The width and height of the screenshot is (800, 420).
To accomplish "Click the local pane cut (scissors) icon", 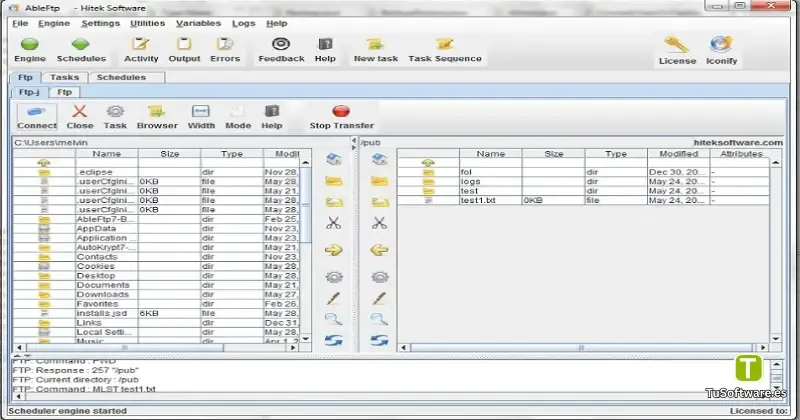I will pos(334,223).
